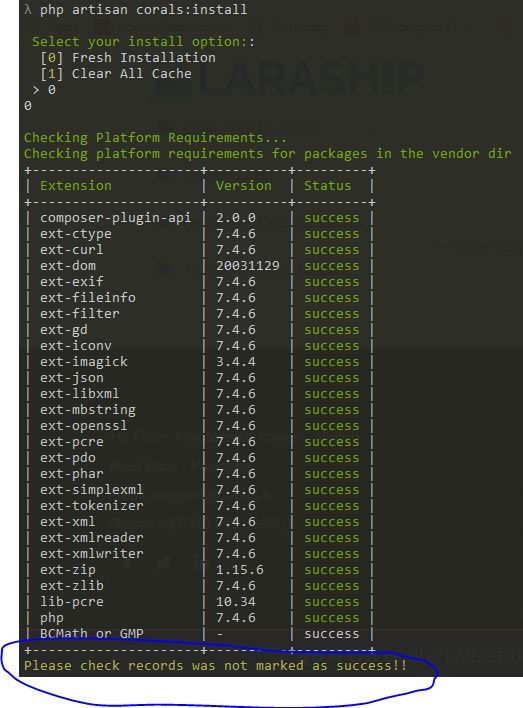Click the lib-pcre version 10.34
The width and height of the screenshot is (523, 708).
pos(235,602)
